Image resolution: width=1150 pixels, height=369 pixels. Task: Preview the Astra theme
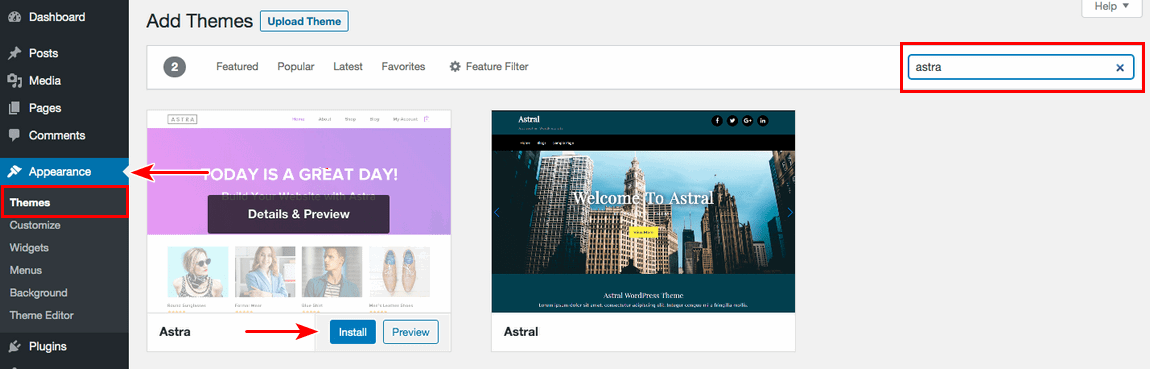click(411, 332)
